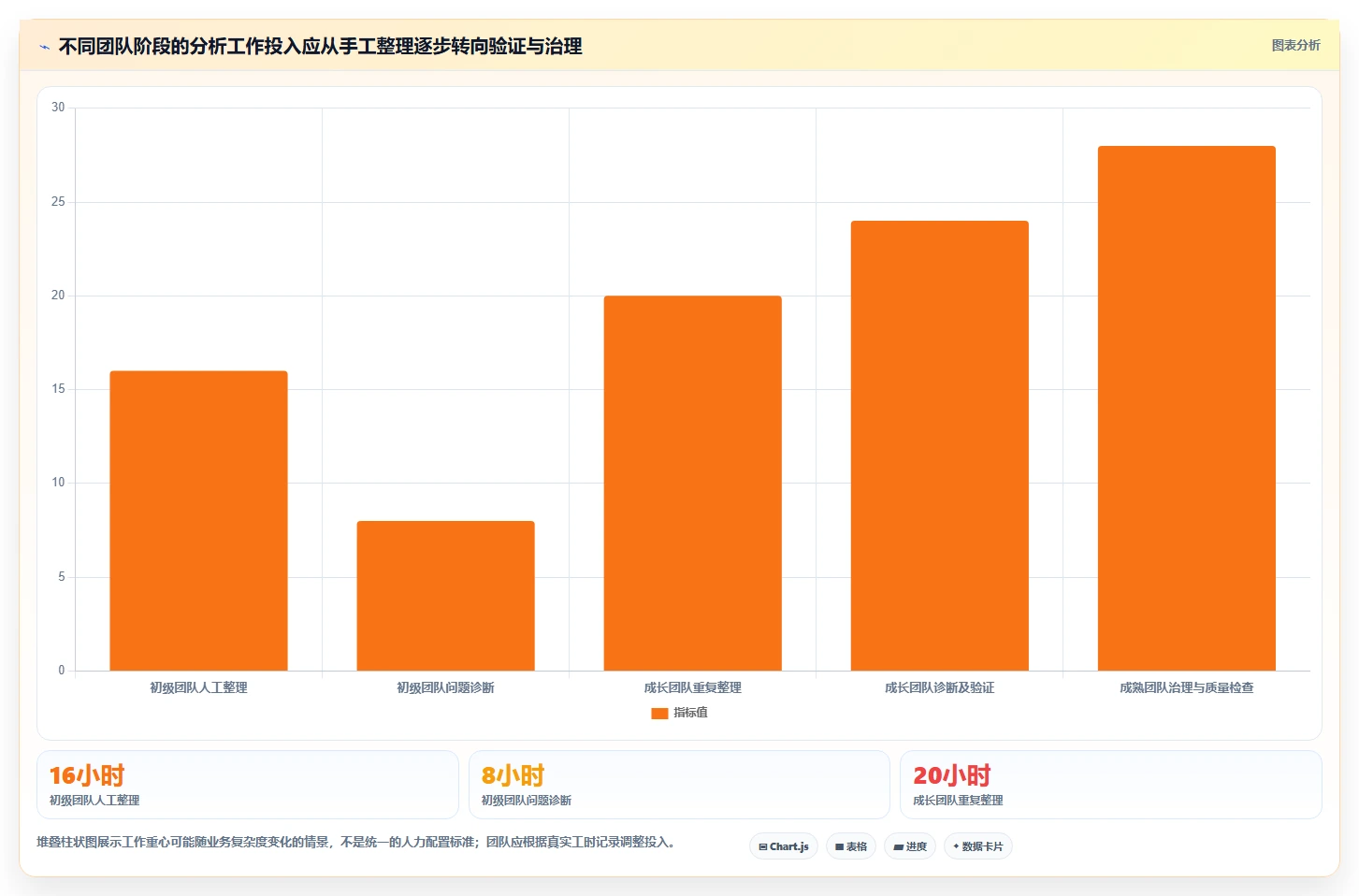1359x896 pixels.
Task: Toggle the 指标值 legend color swatch
Action: click(x=659, y=713)
